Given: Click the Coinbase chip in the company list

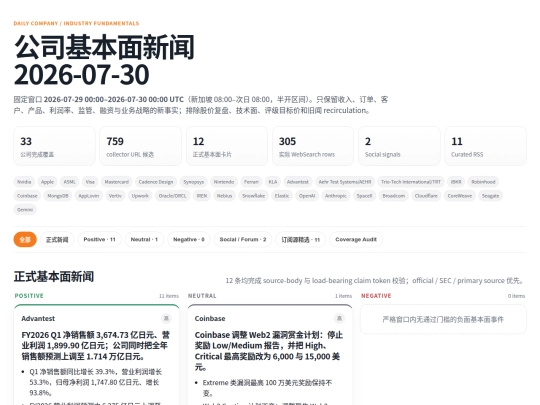Looking at the screenshot, I should click(x=27, y=196).
